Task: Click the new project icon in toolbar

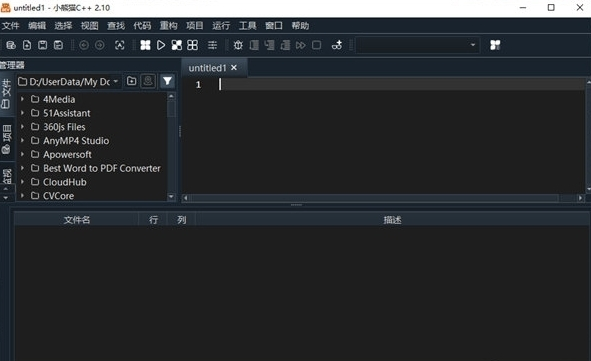Action: coord(11,45)
